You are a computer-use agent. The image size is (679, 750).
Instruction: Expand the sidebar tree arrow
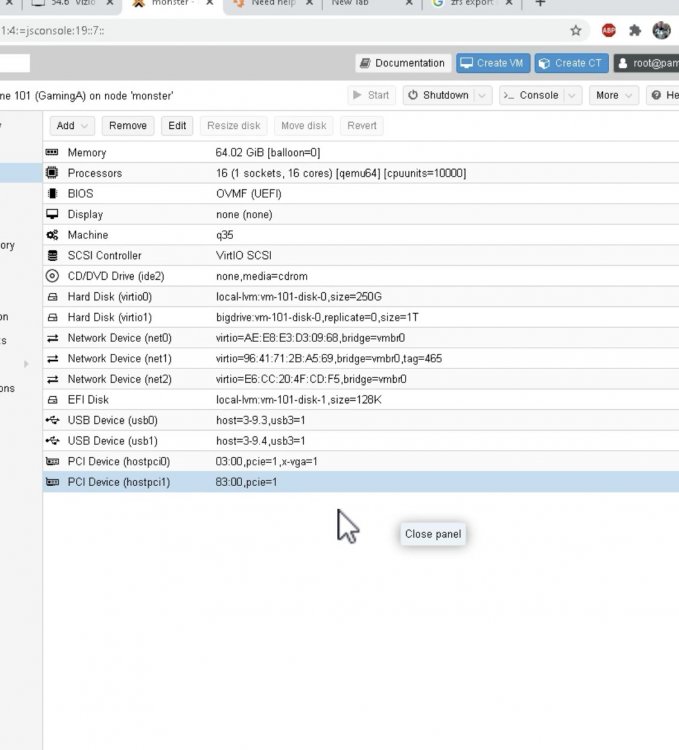(x=26, y=364)
